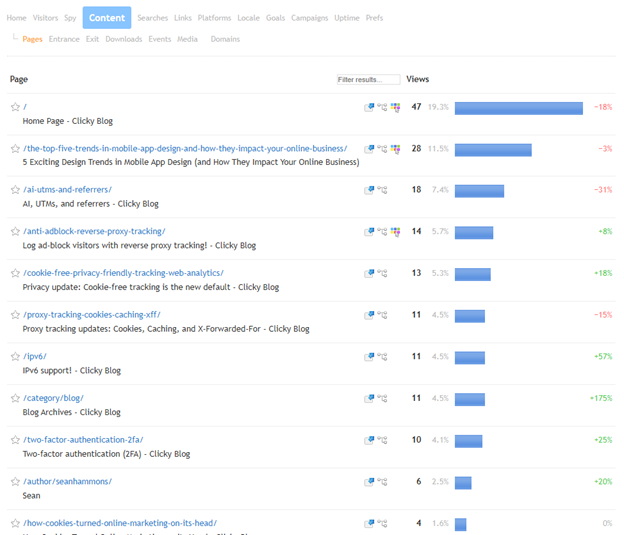Image resolution: width=624 pixels, height=535 pixels.
Task: Click the path flow icon for /category/blog/
Action: click(x=382, y=399)
